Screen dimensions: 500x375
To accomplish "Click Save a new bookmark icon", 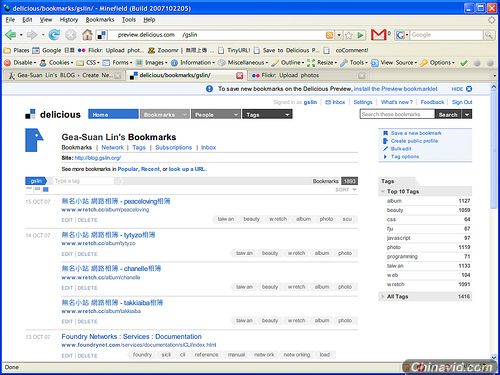I will (386, 133).
